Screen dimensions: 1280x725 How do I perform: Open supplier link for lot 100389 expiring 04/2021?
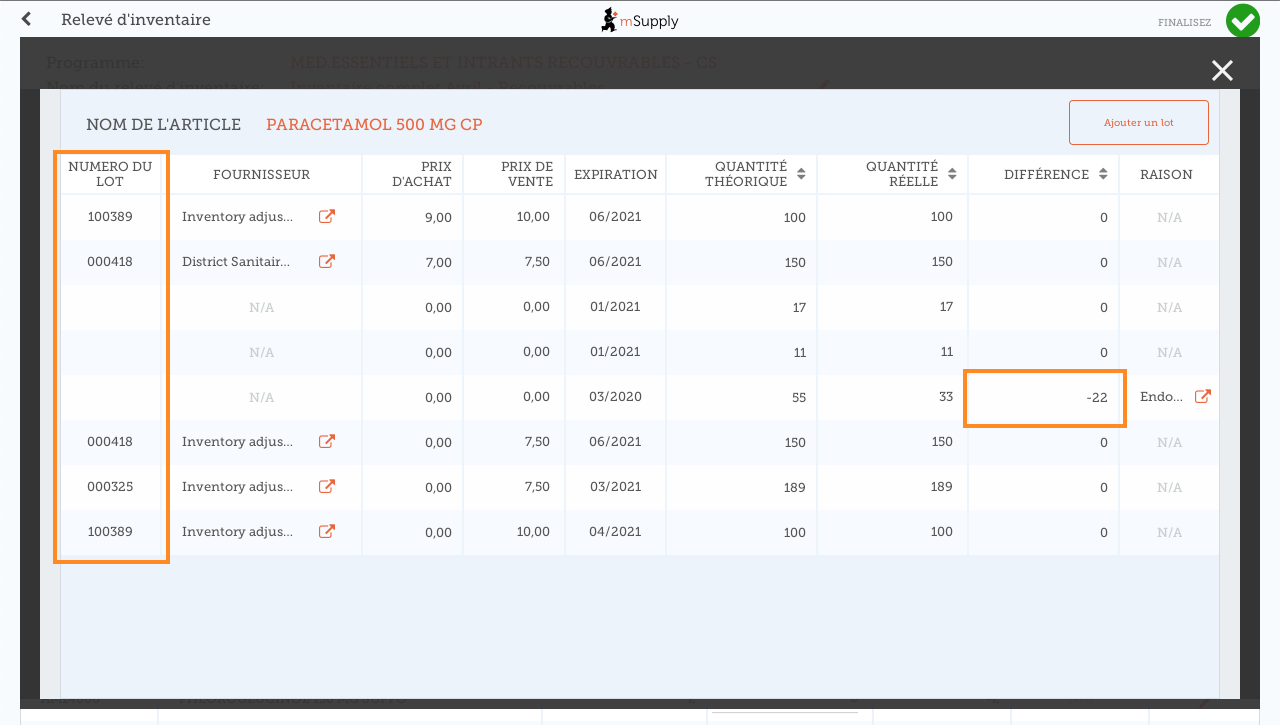[326, 532]
